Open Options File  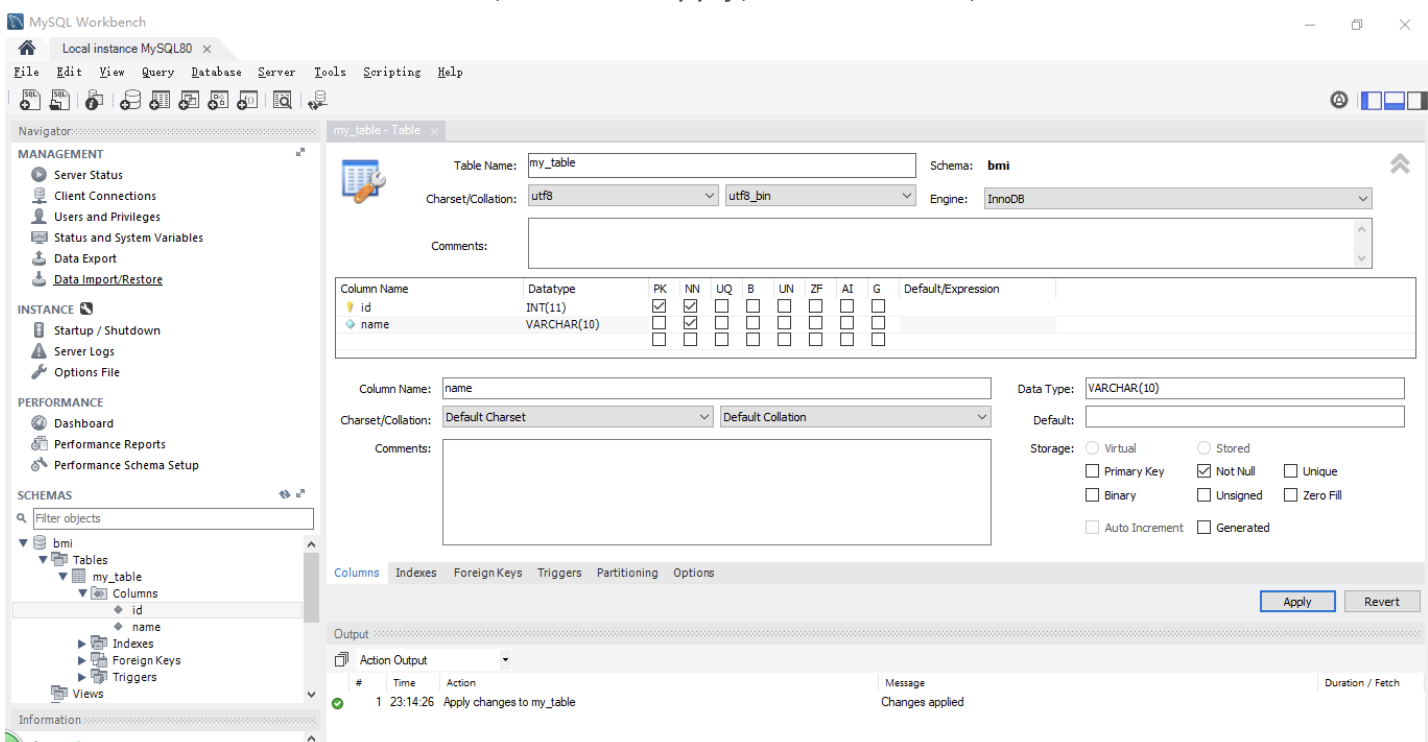coord(87,372)
